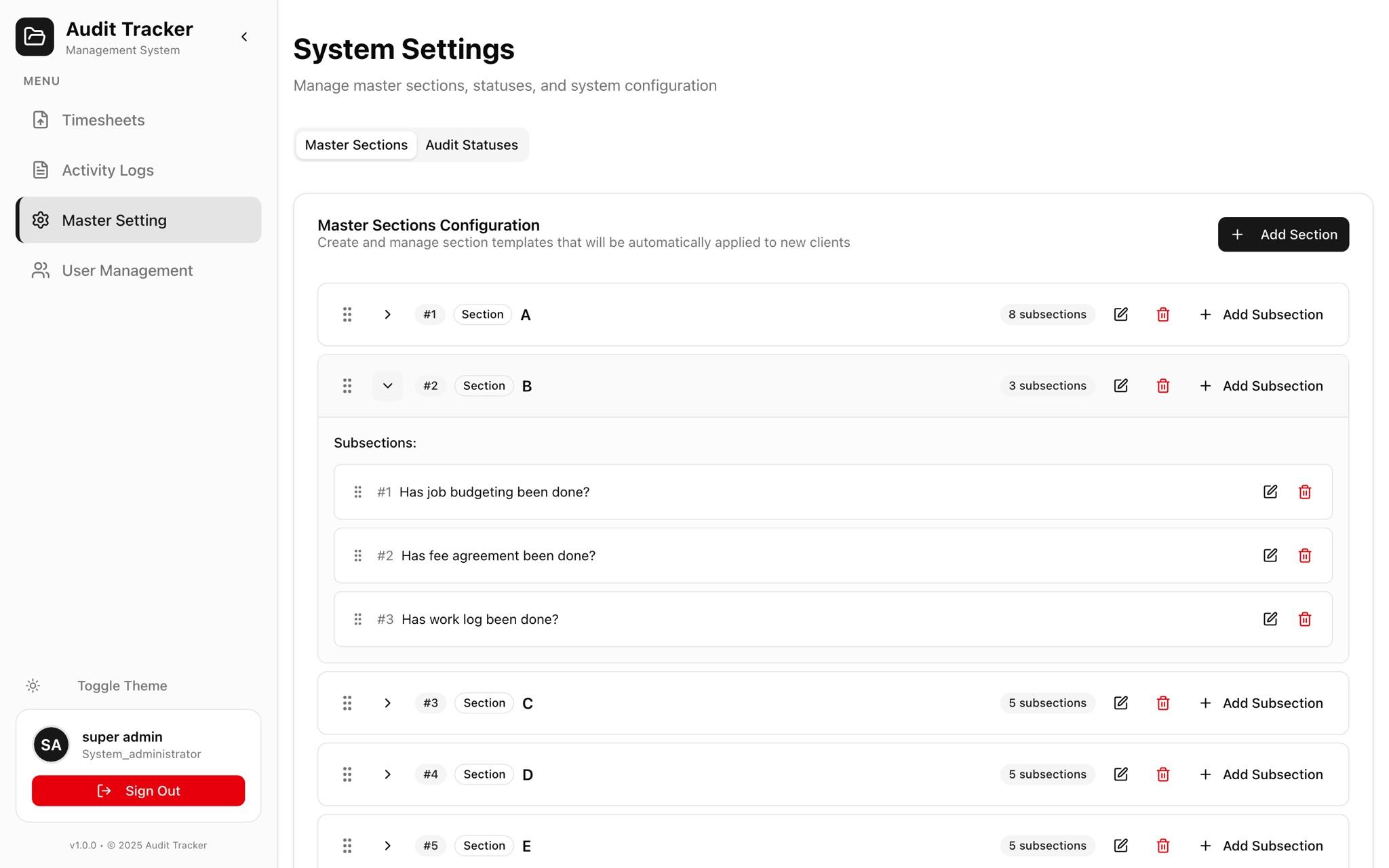
Task: Select Master Setting in sidebar
Action: pyautogui.click(x=138, y=220)
